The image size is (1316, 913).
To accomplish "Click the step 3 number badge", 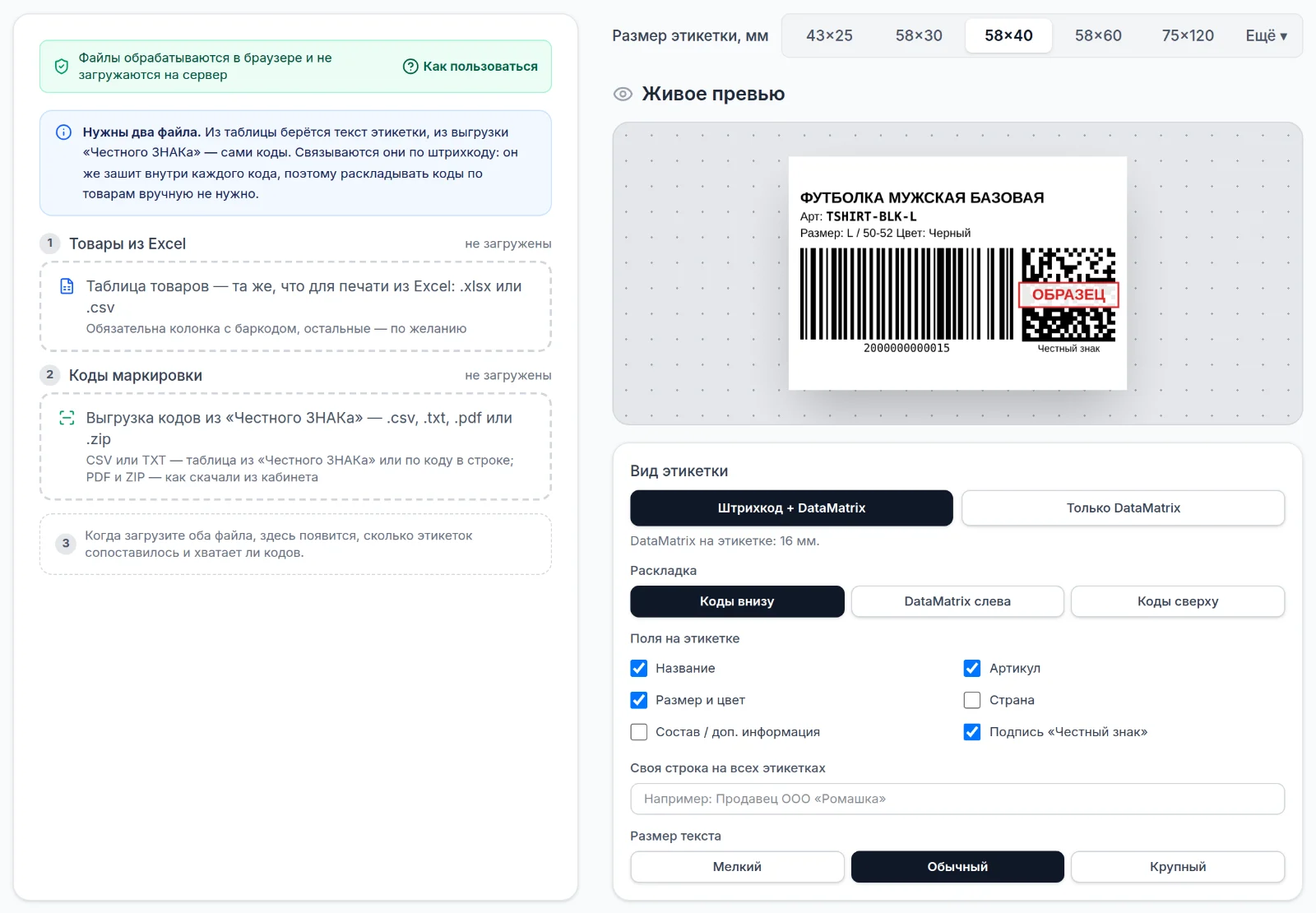I will [x=66, y=544].
